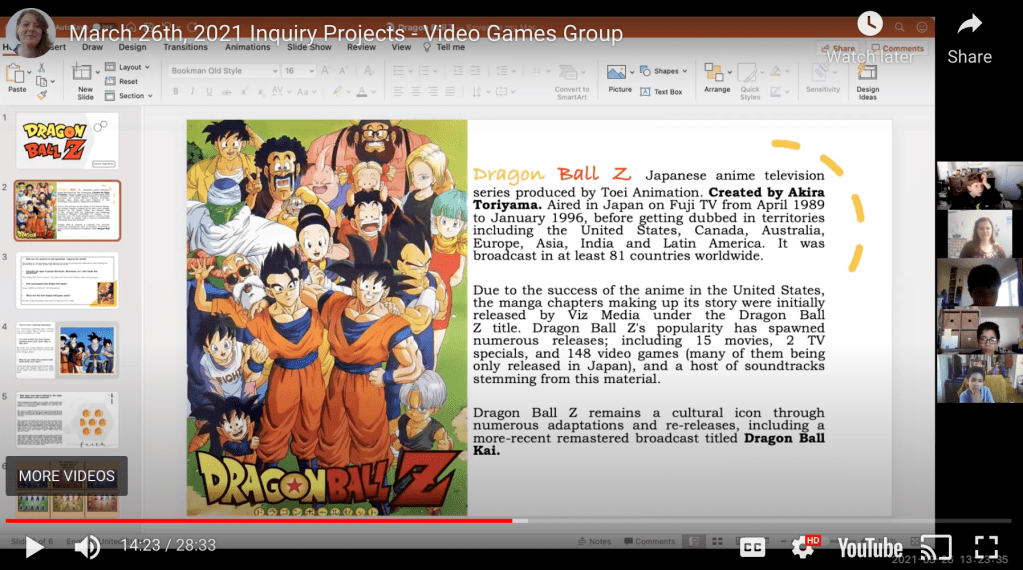Open Design Ideas pane
This screenshot has height=570, width=1023.
[x=867, y=79]
